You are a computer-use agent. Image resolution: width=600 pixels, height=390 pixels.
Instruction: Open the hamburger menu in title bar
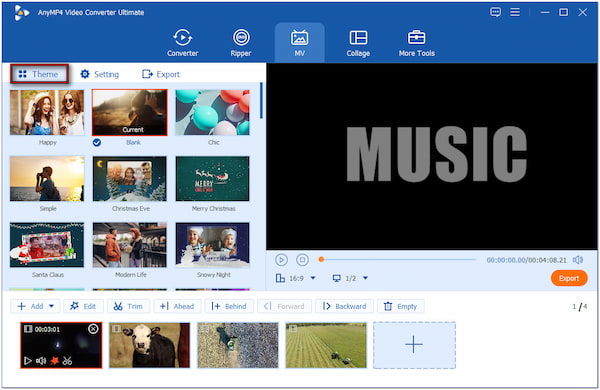515,12
